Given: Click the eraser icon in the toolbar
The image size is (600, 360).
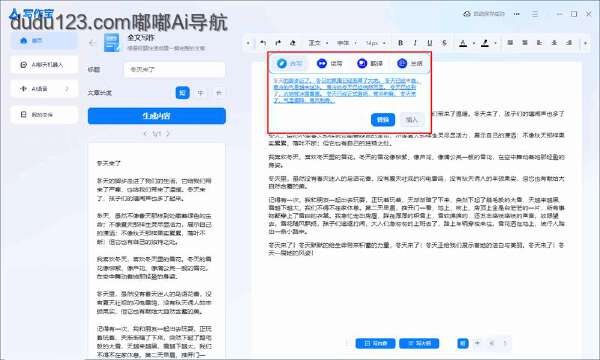Looking at the screenshot, I should pyautogui.click(x=293, y=43).
